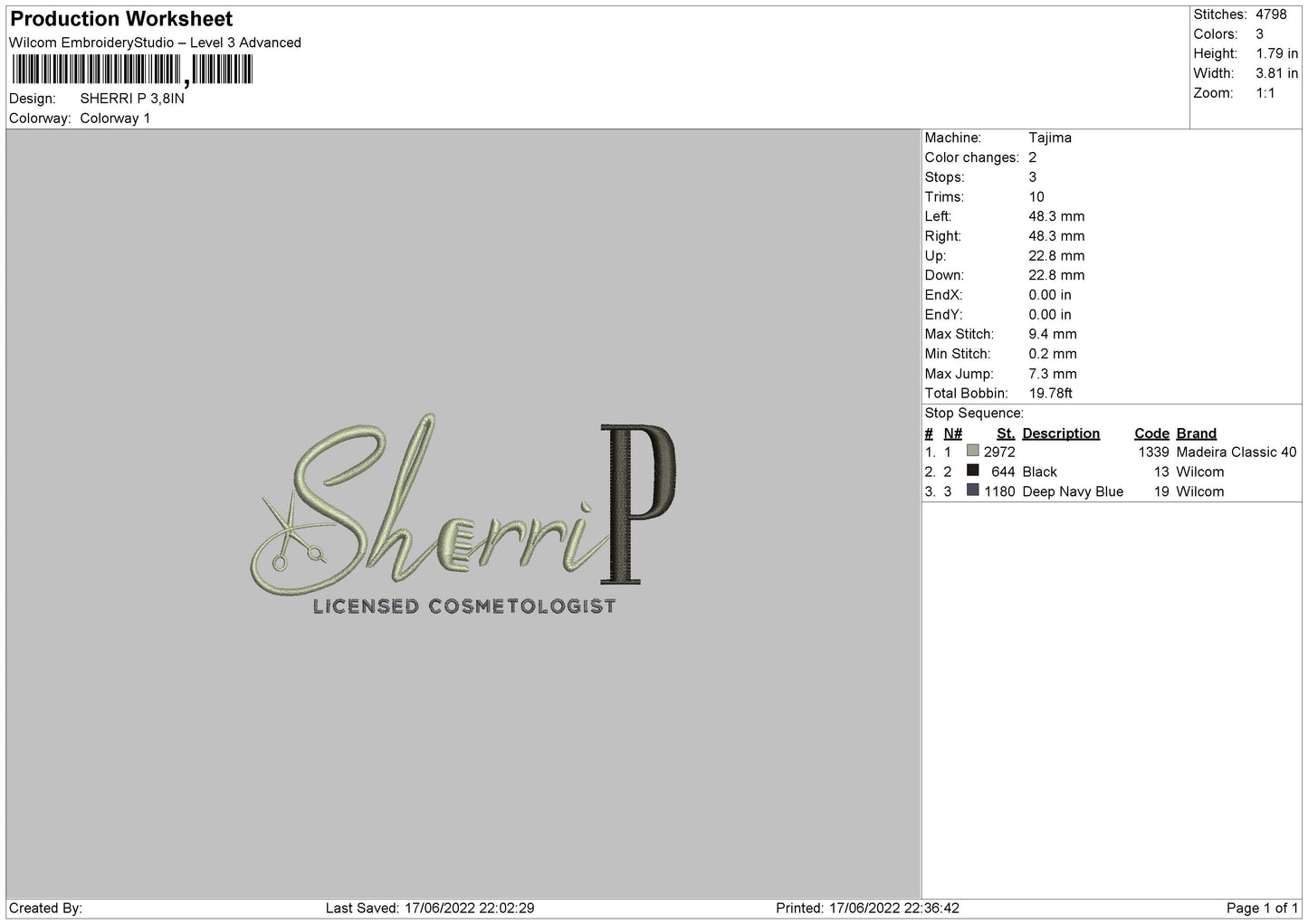Select Max Stitch value 9.4 mm
Screen dimensions: 1308x924
coord(1053,335)
